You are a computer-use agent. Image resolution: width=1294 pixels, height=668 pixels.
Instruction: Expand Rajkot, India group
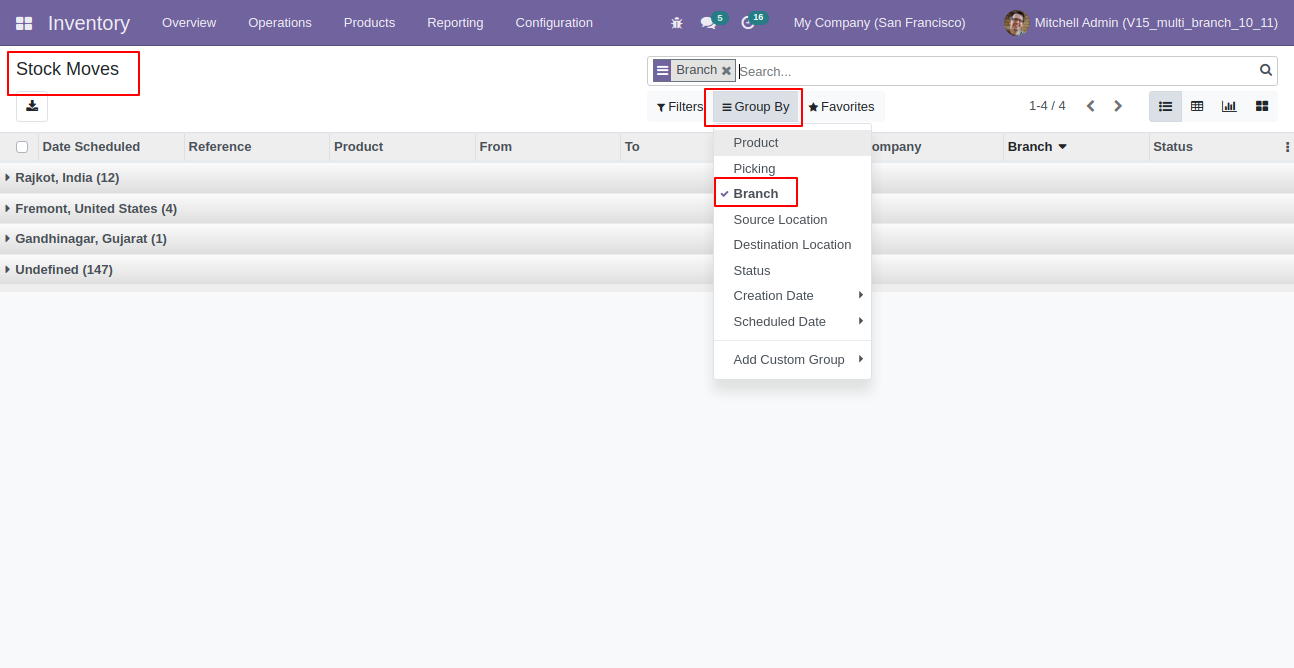point(647,178)
